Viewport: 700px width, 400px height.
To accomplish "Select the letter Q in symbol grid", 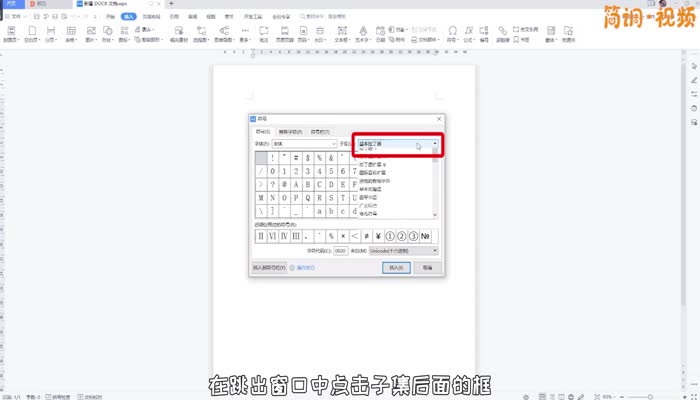I will (308, 197).
